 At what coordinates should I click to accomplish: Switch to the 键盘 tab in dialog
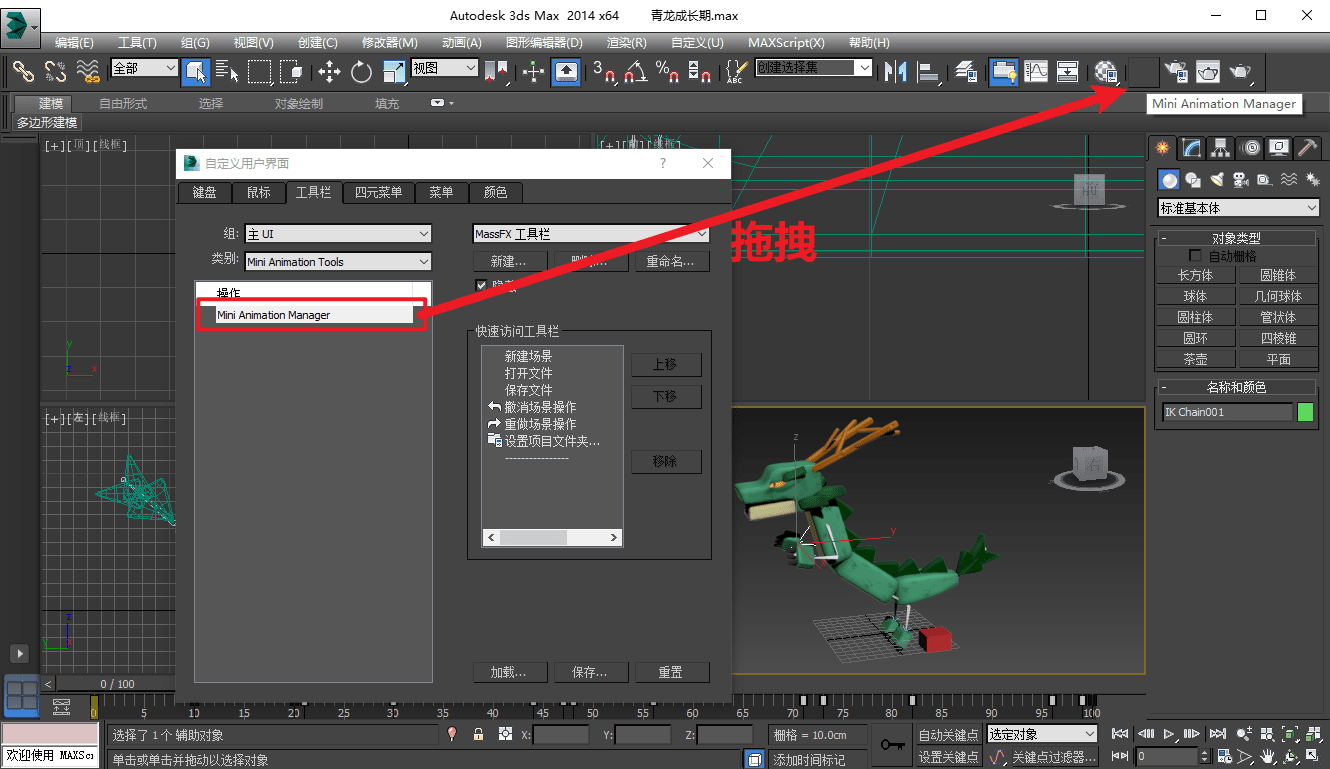[204, 192]
